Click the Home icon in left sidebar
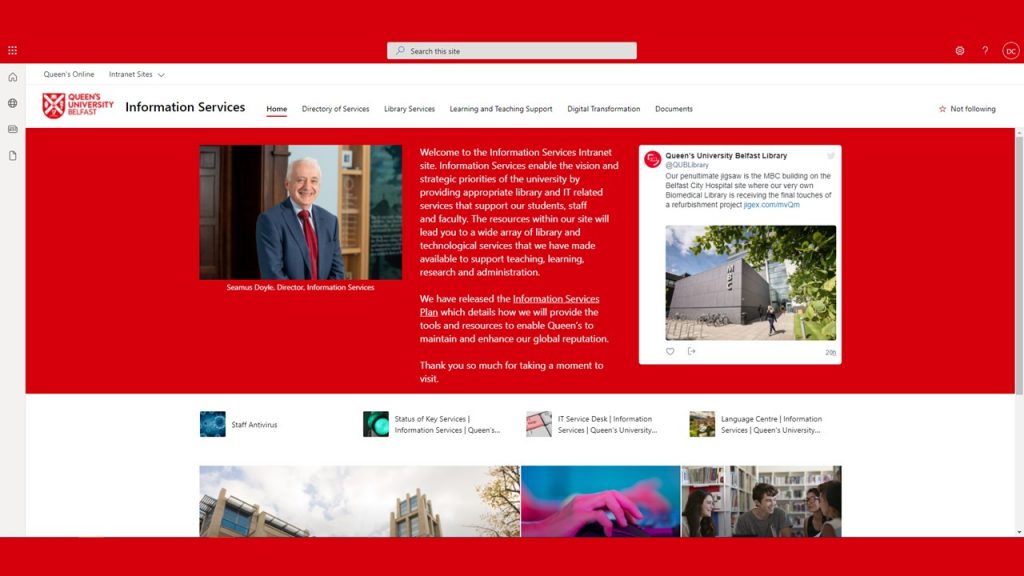This screenshot has width=1024, height=576. pos(13,77)
